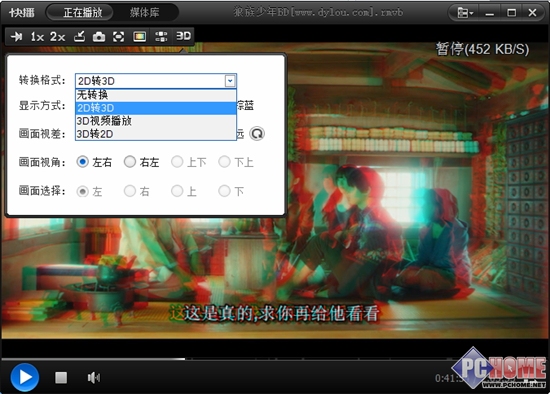This screenshot has width=550, height=394.
Task: Switch to the 媒体库 tab
Action: (145, 13)
